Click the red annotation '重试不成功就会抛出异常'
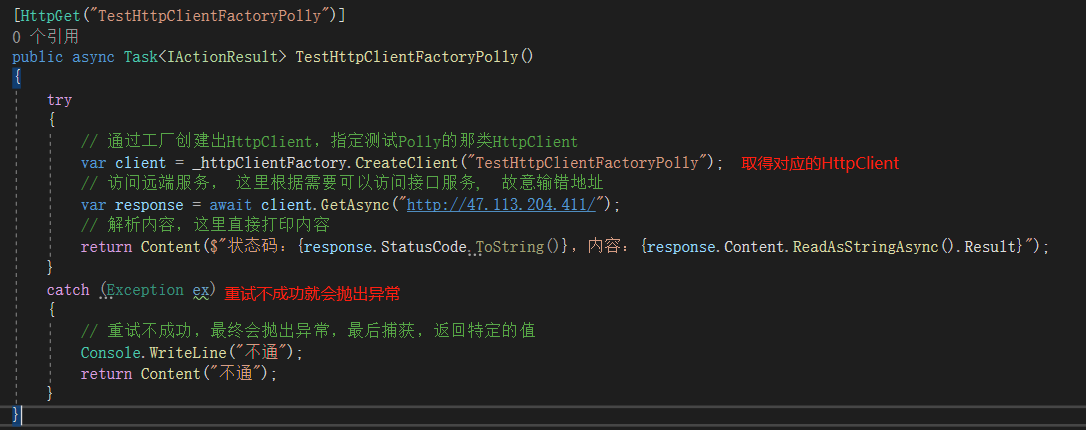 click(x=312, y=294)
